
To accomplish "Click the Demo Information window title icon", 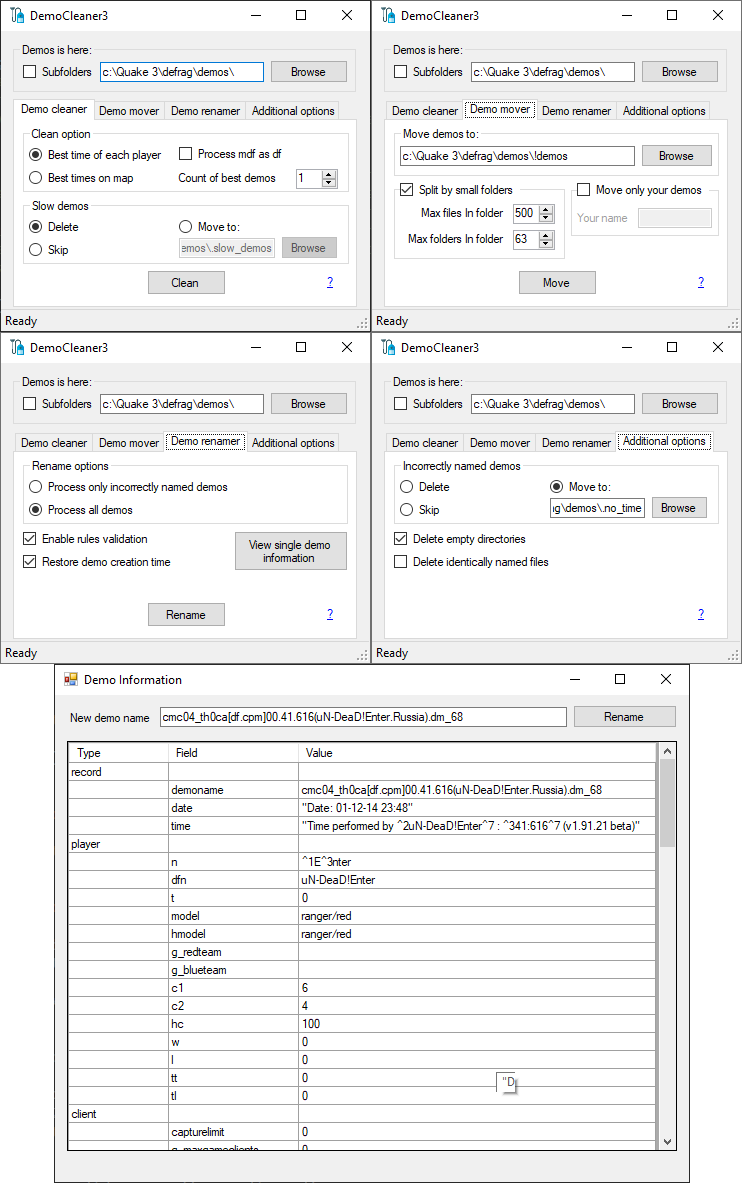I will pyautogui.click(x=71, y=679).
